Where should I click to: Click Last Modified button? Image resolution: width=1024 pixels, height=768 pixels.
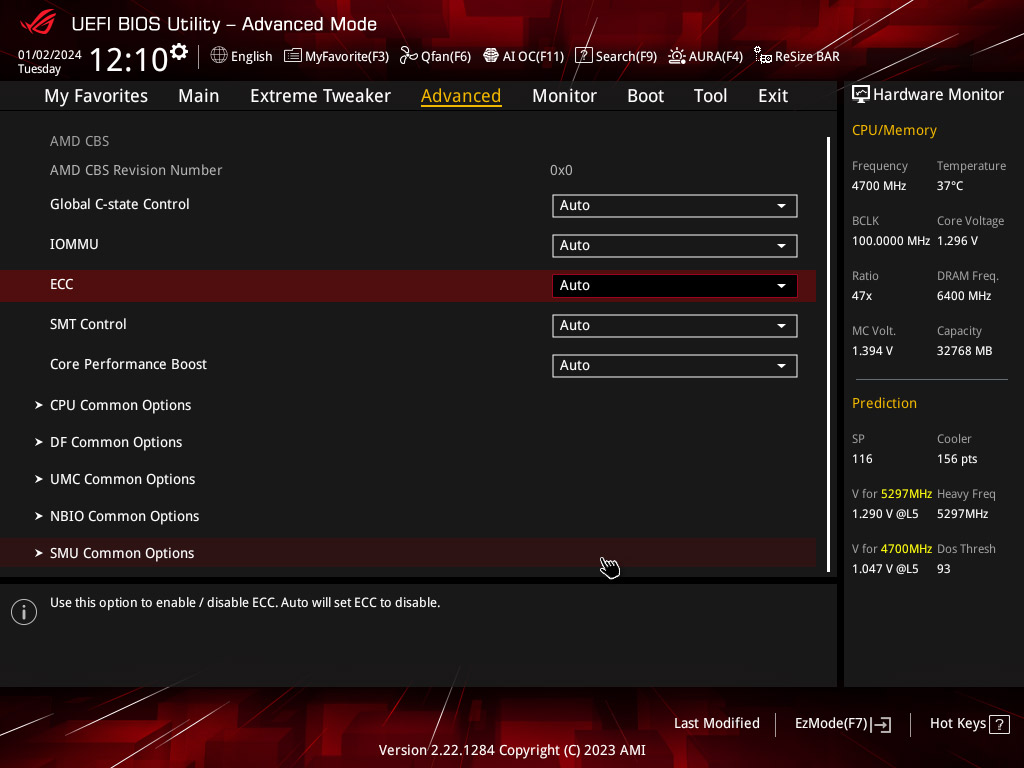[x=716, y=724]
